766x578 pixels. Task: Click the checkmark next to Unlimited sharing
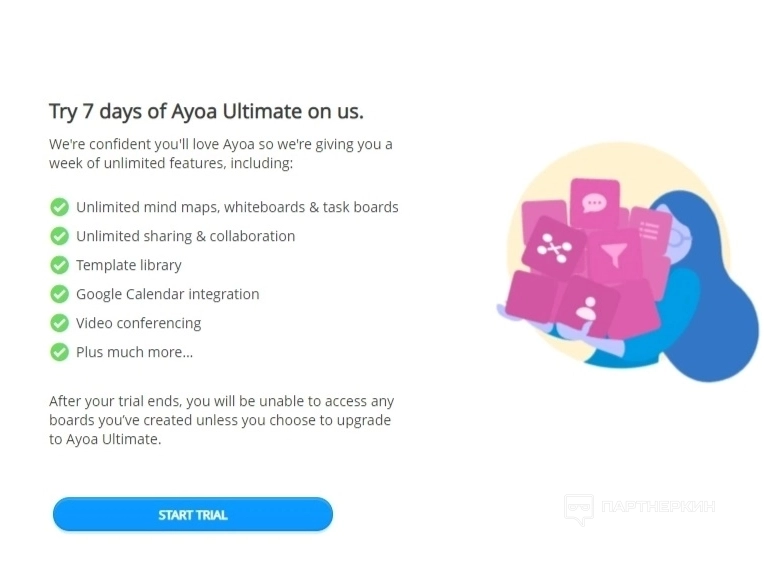point(59,236)
